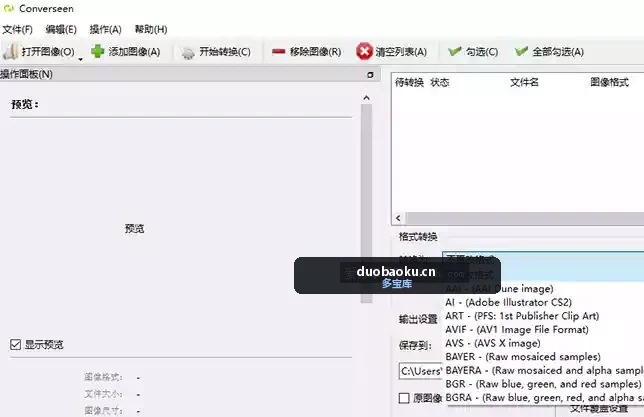
Task: Click the C:\Users save path field
Action: [x=421, y=371]
